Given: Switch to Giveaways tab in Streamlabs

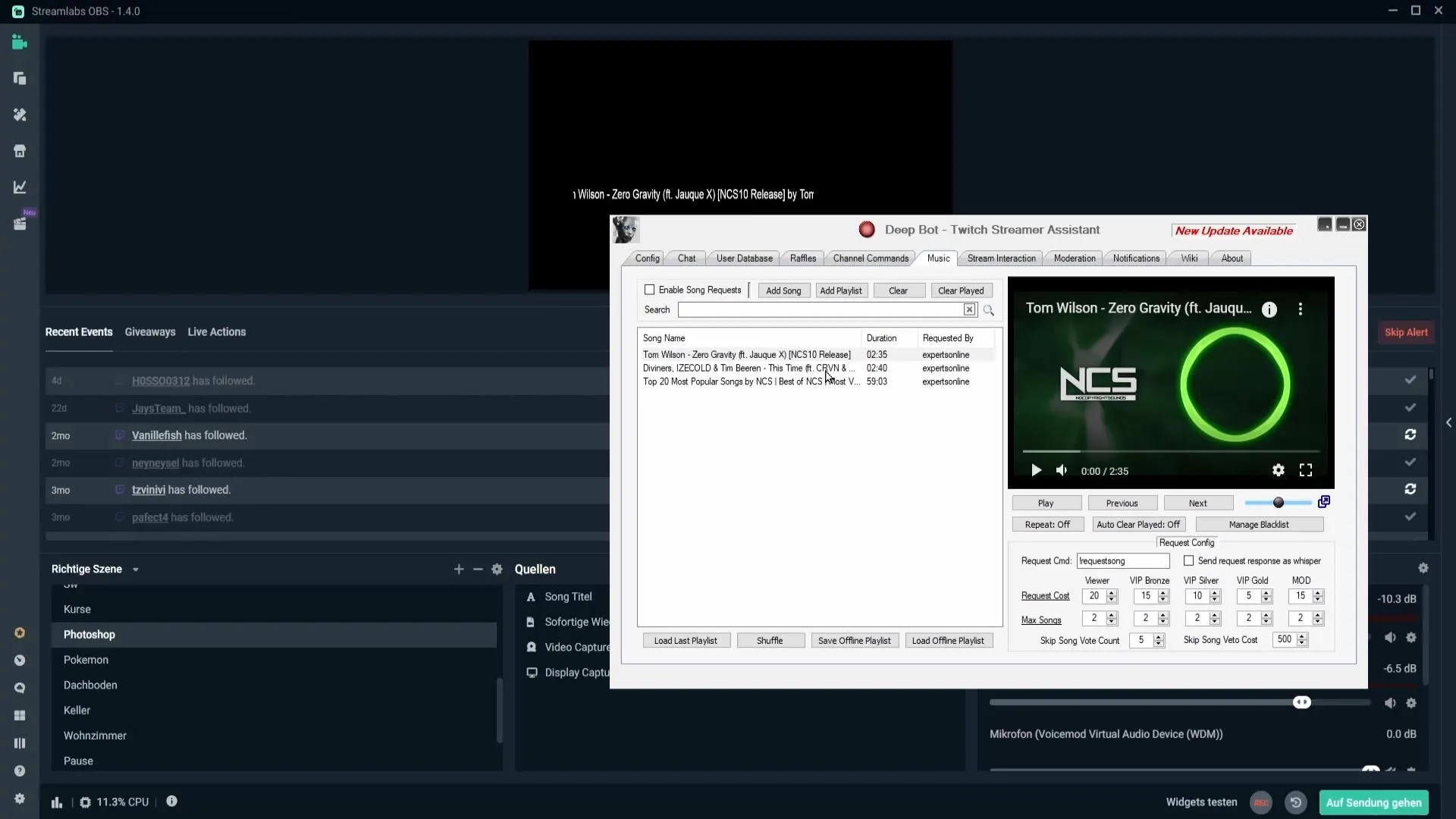Looking at the screenshot, I should point(150,332).
